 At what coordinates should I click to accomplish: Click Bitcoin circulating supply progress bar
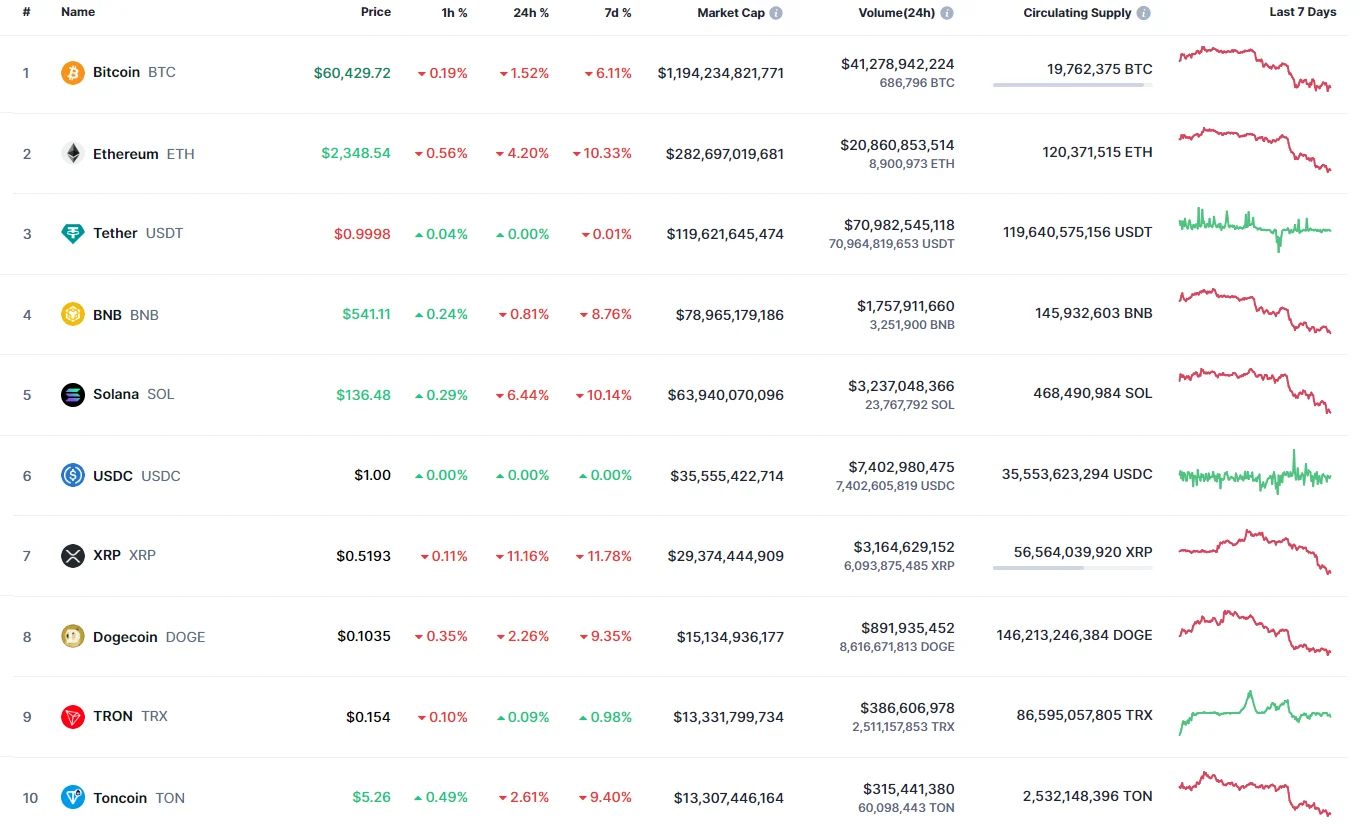point(1072,85)
